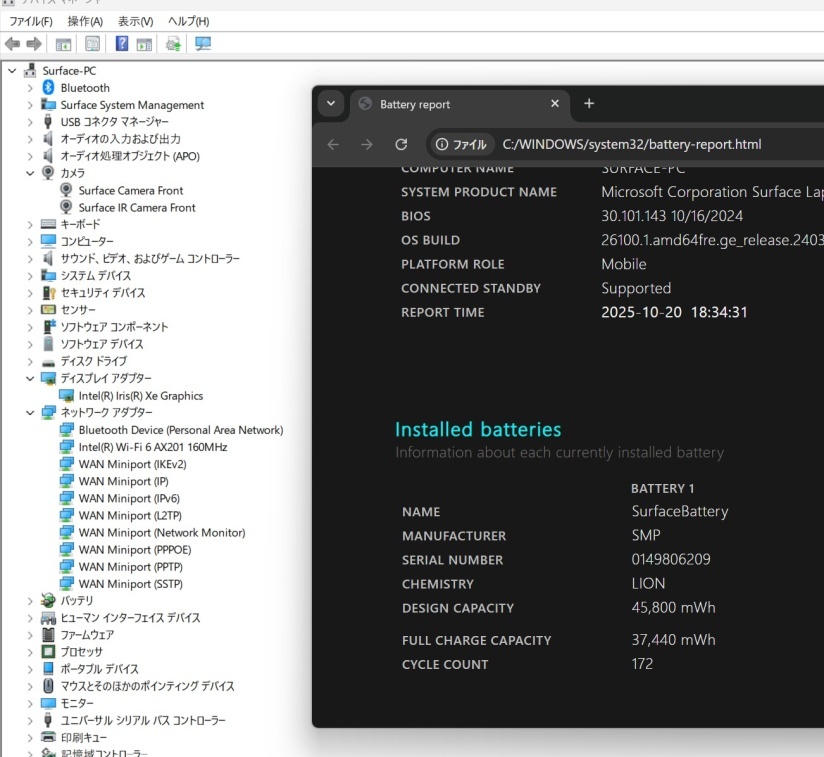The width and height of the screenshot is (824, 757).
Task: Select Intel(R) Iris(R) Xe Graphics device
Action: [x=140, y=396]
